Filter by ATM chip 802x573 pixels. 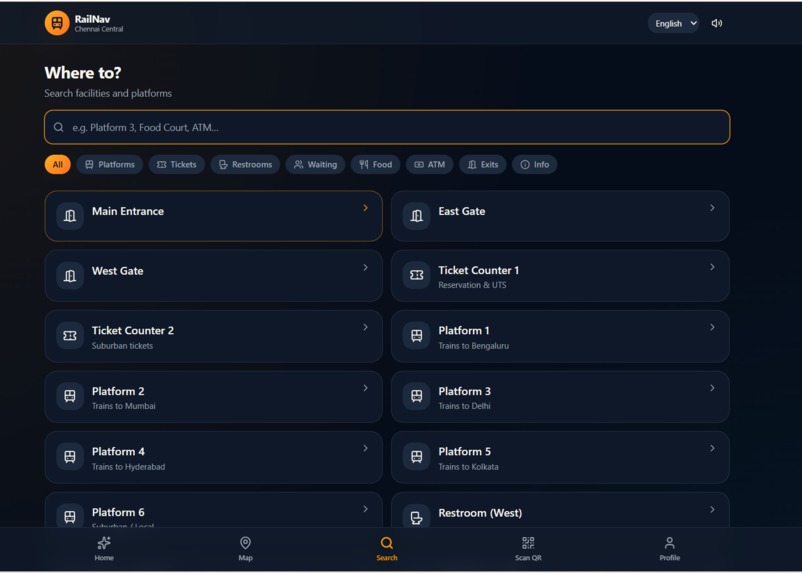pos(430,164)
